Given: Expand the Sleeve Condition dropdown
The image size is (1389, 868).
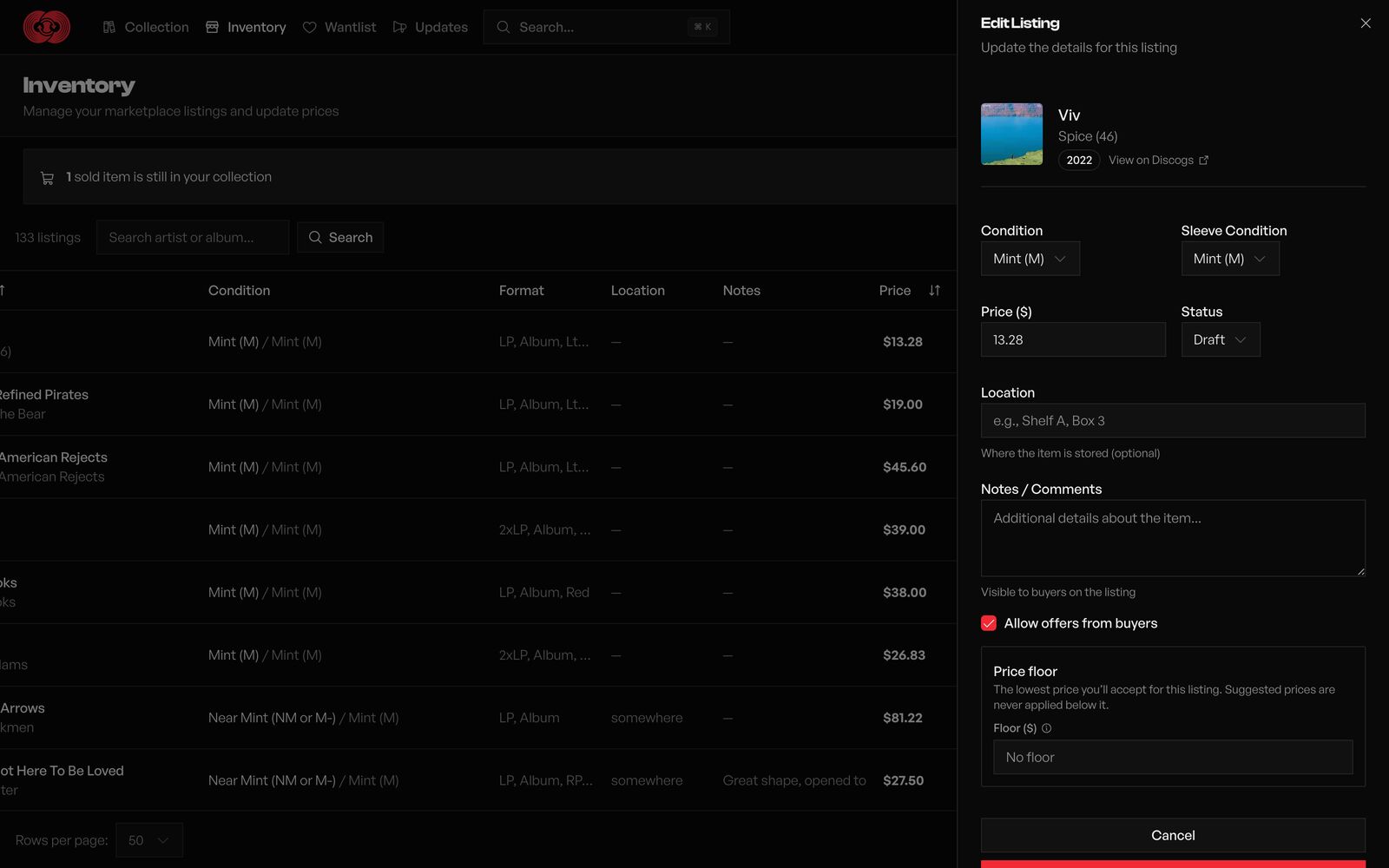Looking at the screenshot, I should click(x=1229, y=259).
